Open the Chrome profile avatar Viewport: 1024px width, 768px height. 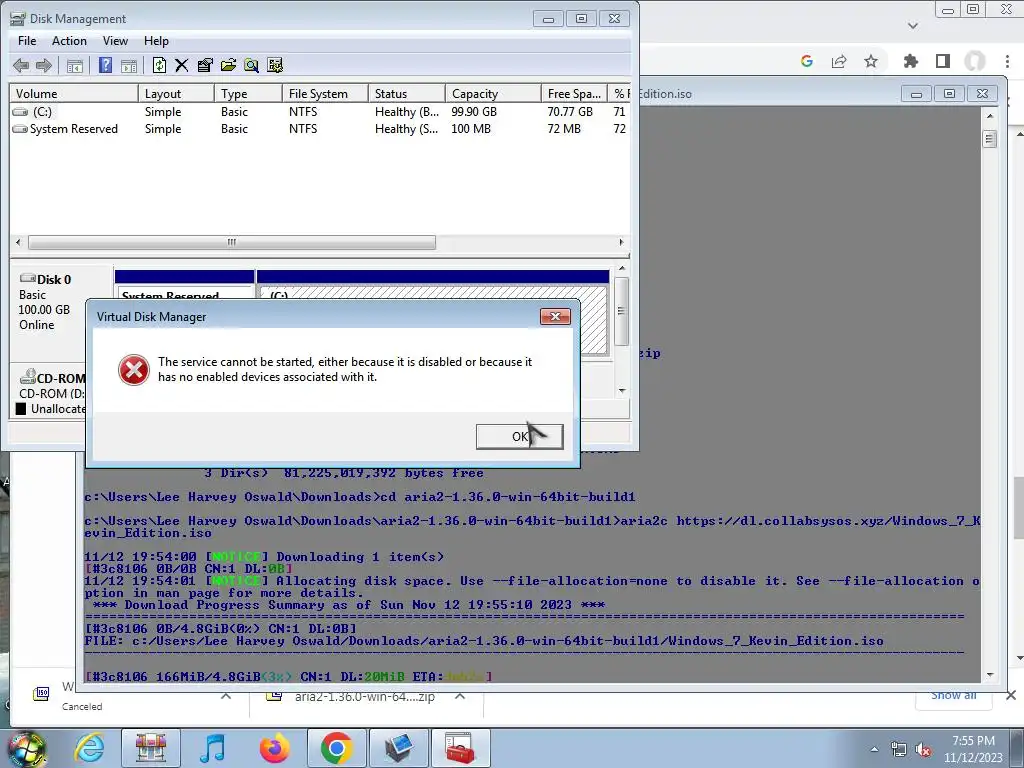tap(975, 61)
